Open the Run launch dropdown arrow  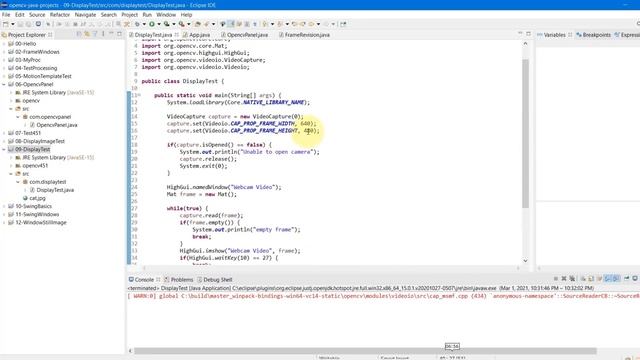click(159, 24)
